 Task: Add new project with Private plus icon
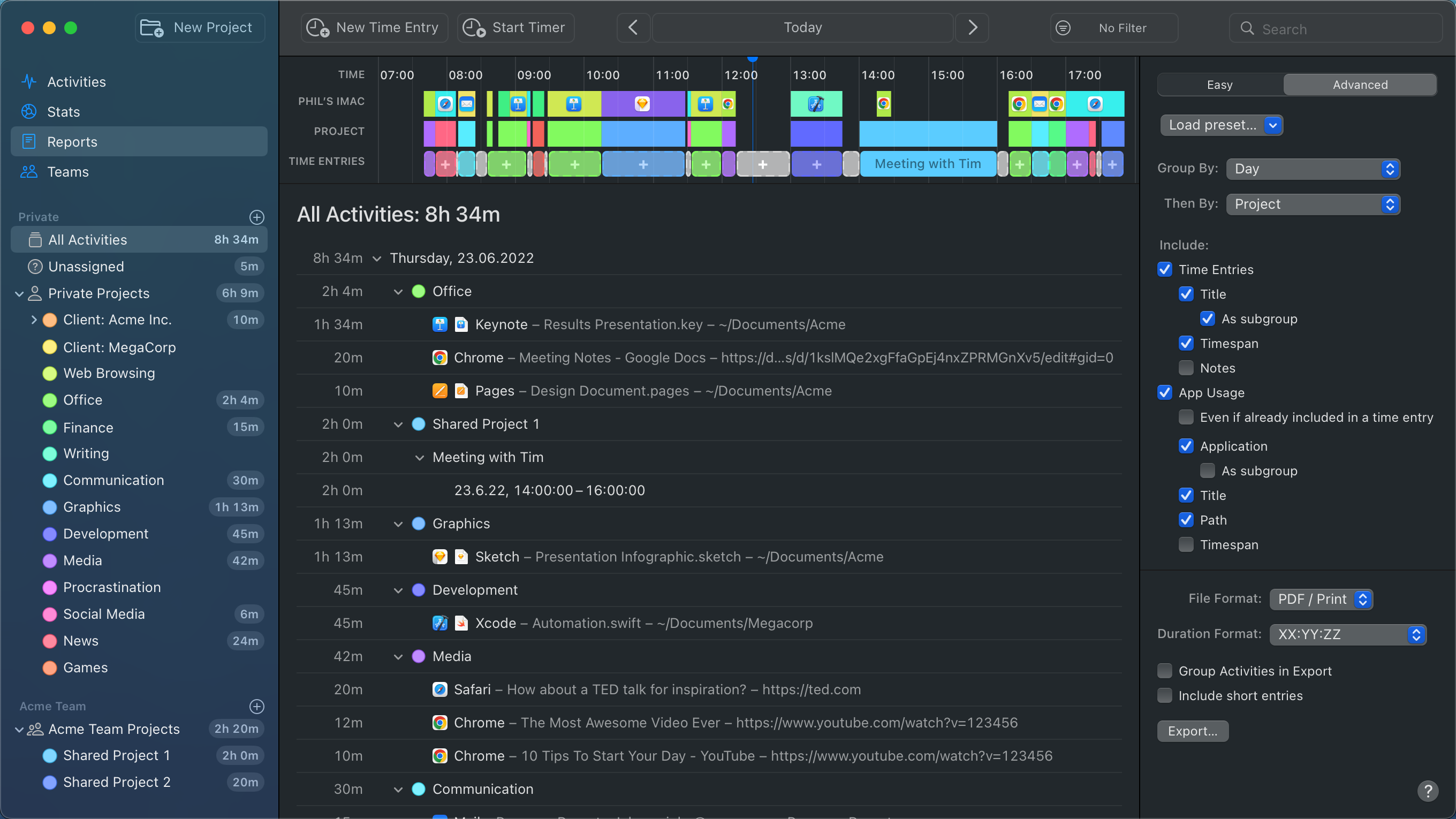[x=256, y=217]
